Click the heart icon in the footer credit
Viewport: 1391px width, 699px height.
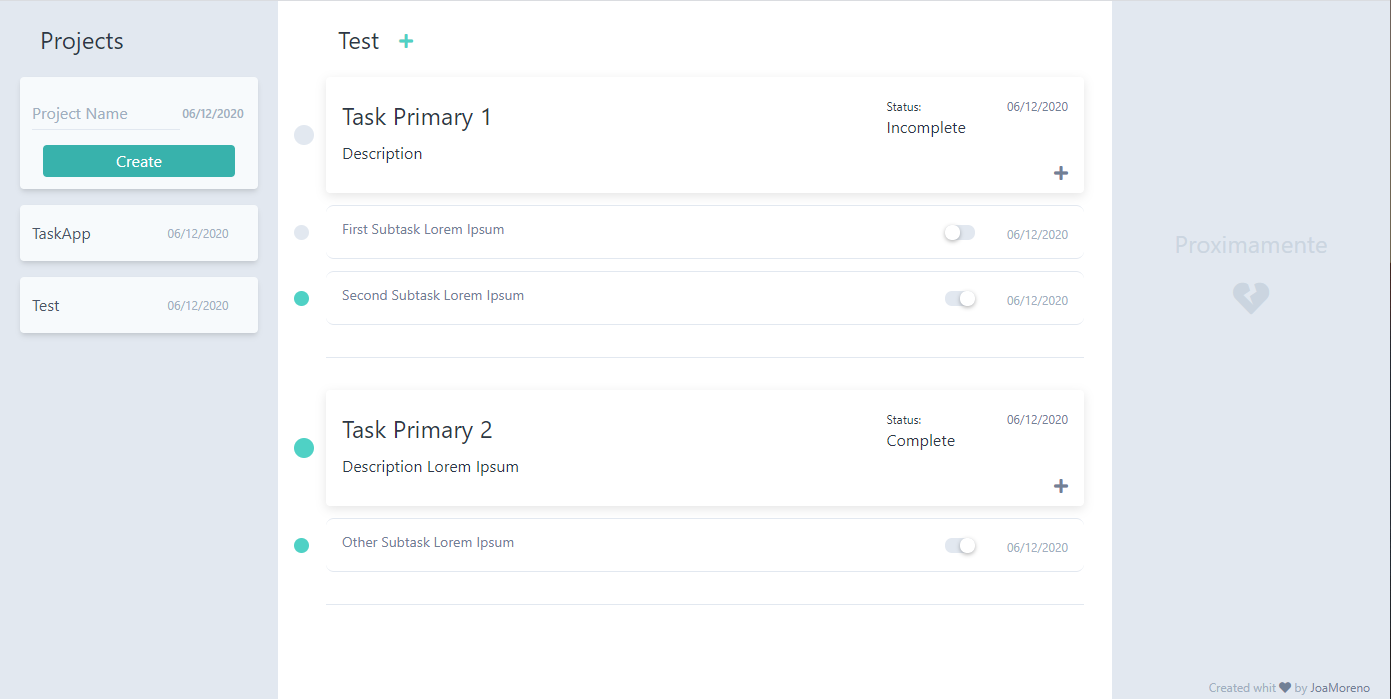pyautogui.click(x=1285, y=687)
